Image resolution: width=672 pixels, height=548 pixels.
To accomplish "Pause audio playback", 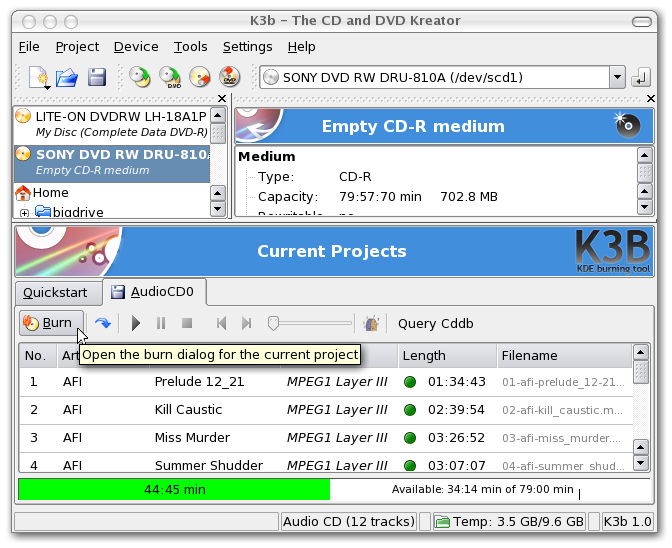I will [161, 323].
